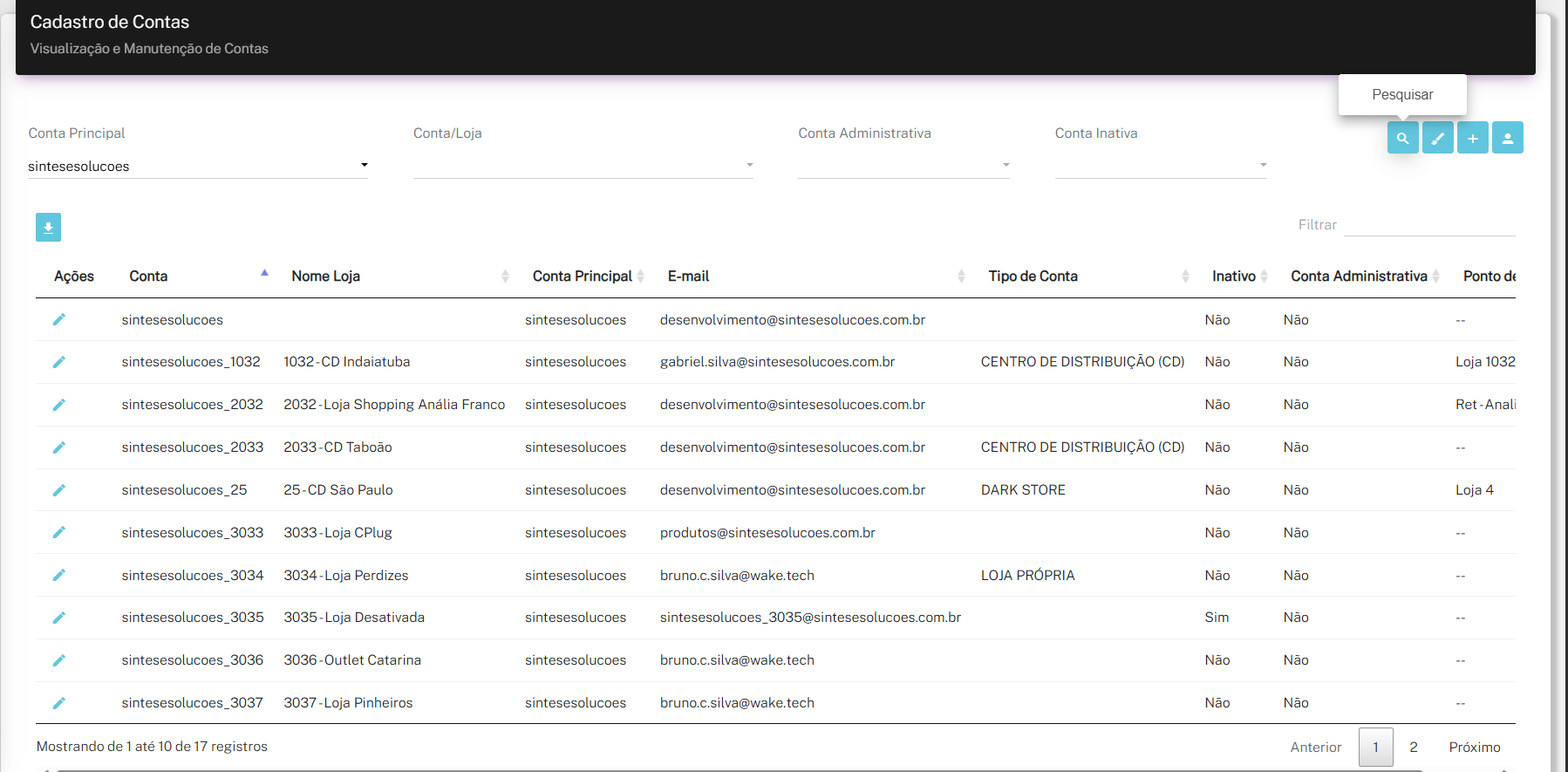
Task: Click email produtos@sintesesolucoes.com.br
Action: coord(767,532)
